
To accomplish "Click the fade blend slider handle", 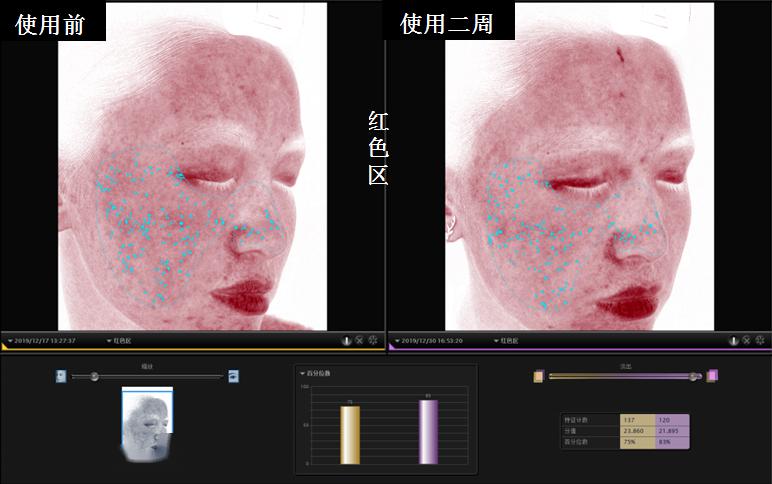I will 693,377.
